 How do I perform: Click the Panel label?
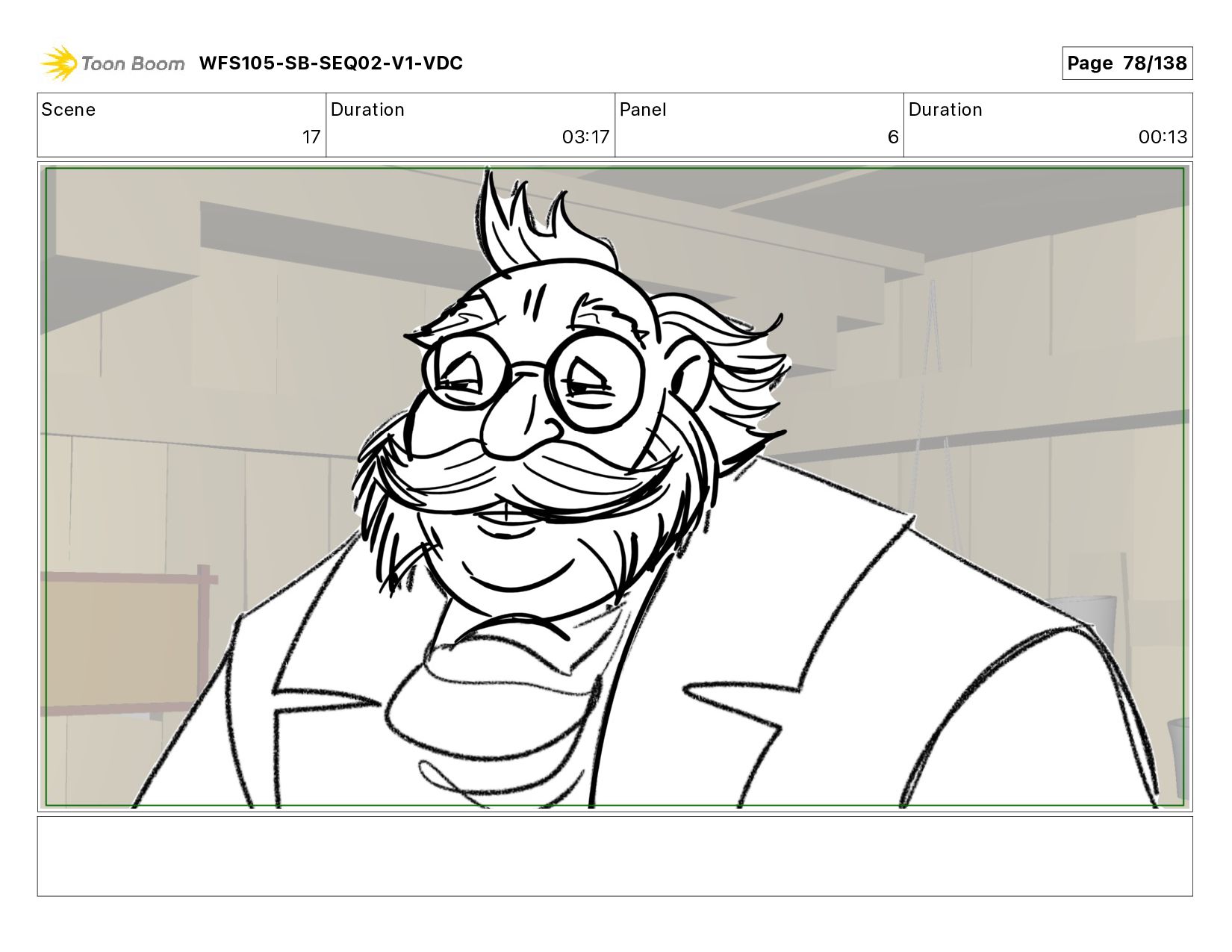[x=643, y=110]
